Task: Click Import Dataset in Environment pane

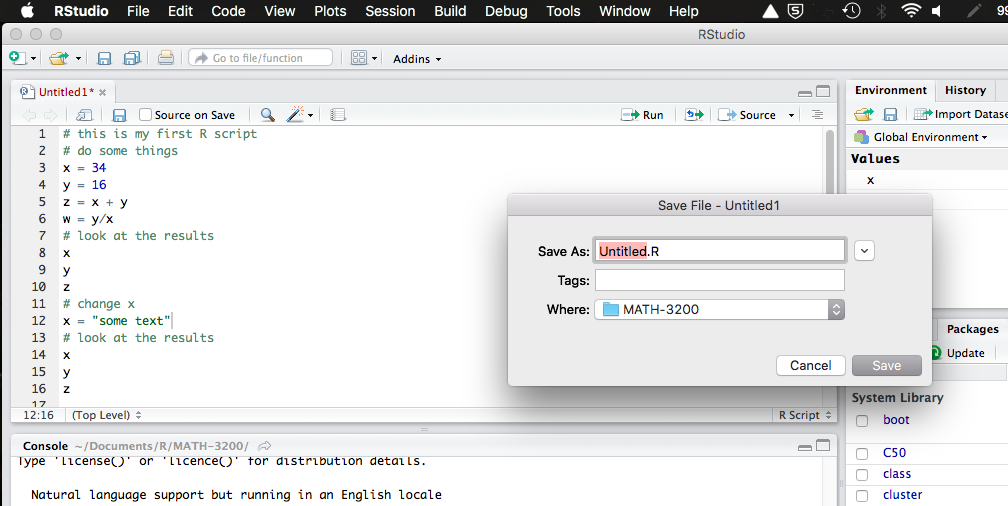Action: [960, 114]
